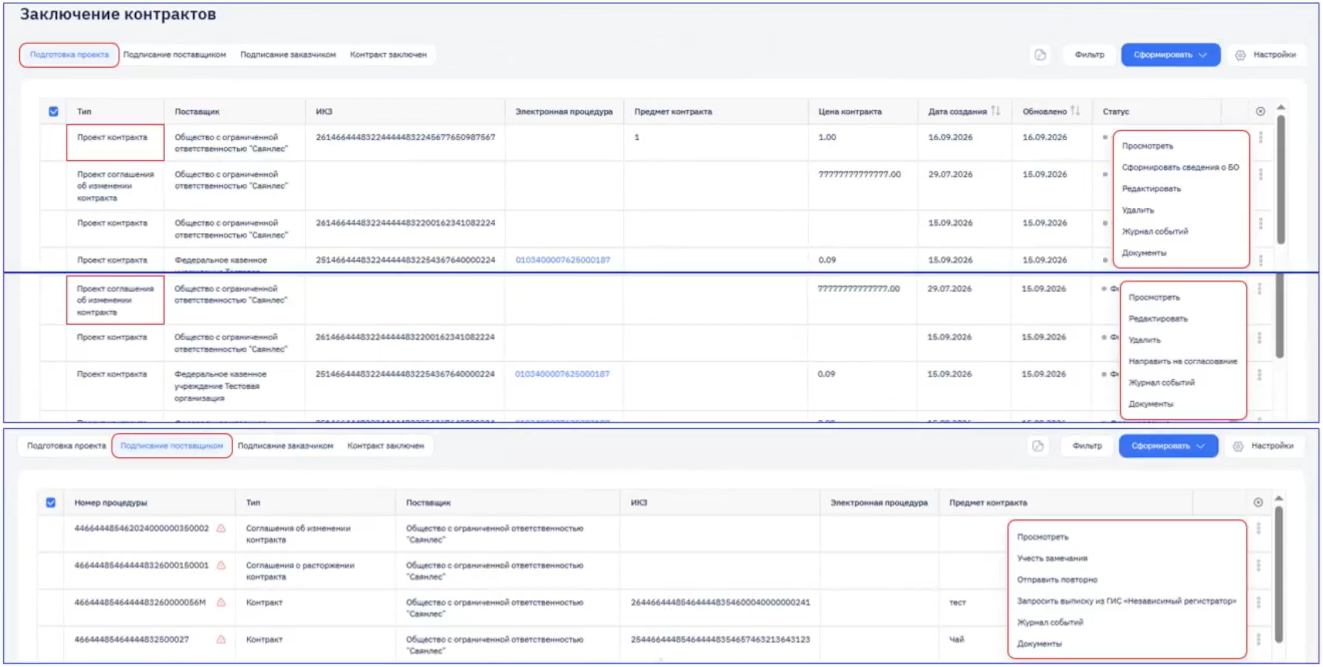The image size is (1323, 667).
Task: Open Настройки in bottom panel toolbar
Action: click(x=1264, y=446)
